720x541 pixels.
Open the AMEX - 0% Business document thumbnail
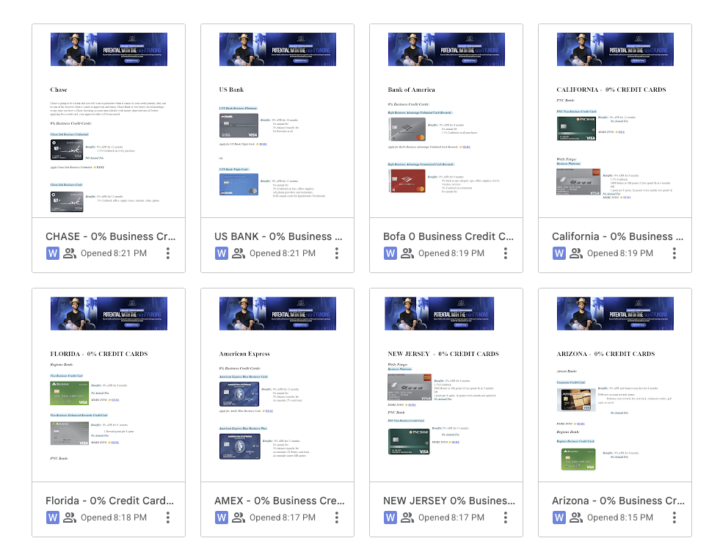pos(277,385)
